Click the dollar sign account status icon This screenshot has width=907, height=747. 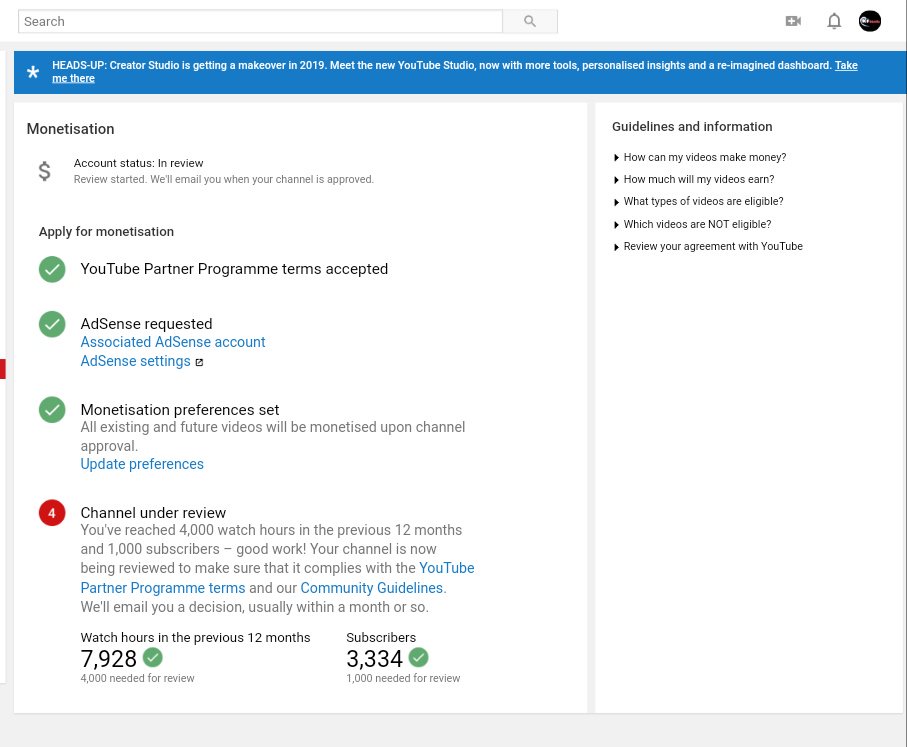[x=45, y=171]
